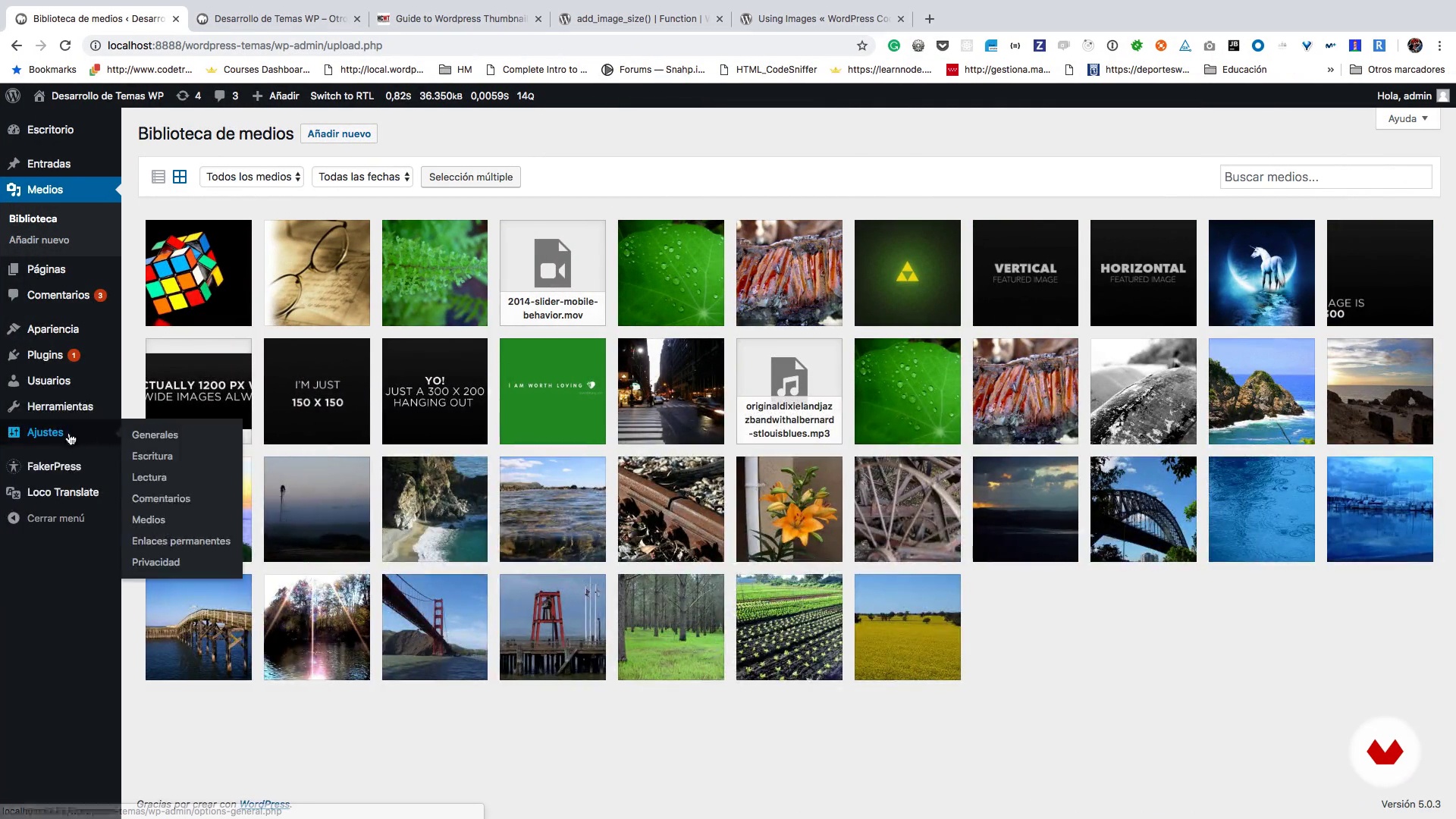Viewport: 1456px width, 819px height.
Task: Open 'Desarrollo de Temas WP' site link
Action: pyautogui.click(x=99, y=96)
